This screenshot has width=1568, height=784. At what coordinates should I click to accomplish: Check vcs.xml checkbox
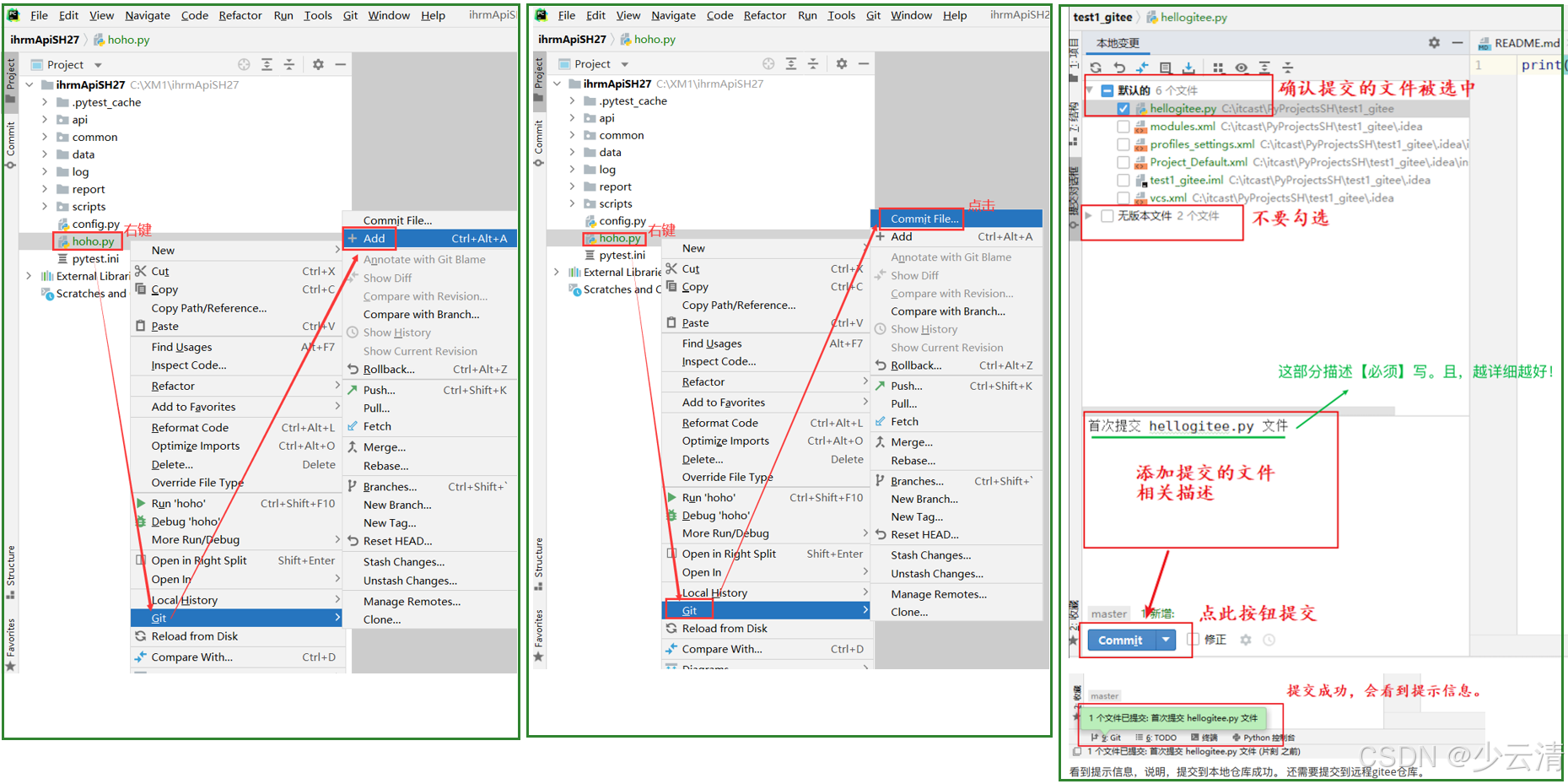[x=1123, y=197]
